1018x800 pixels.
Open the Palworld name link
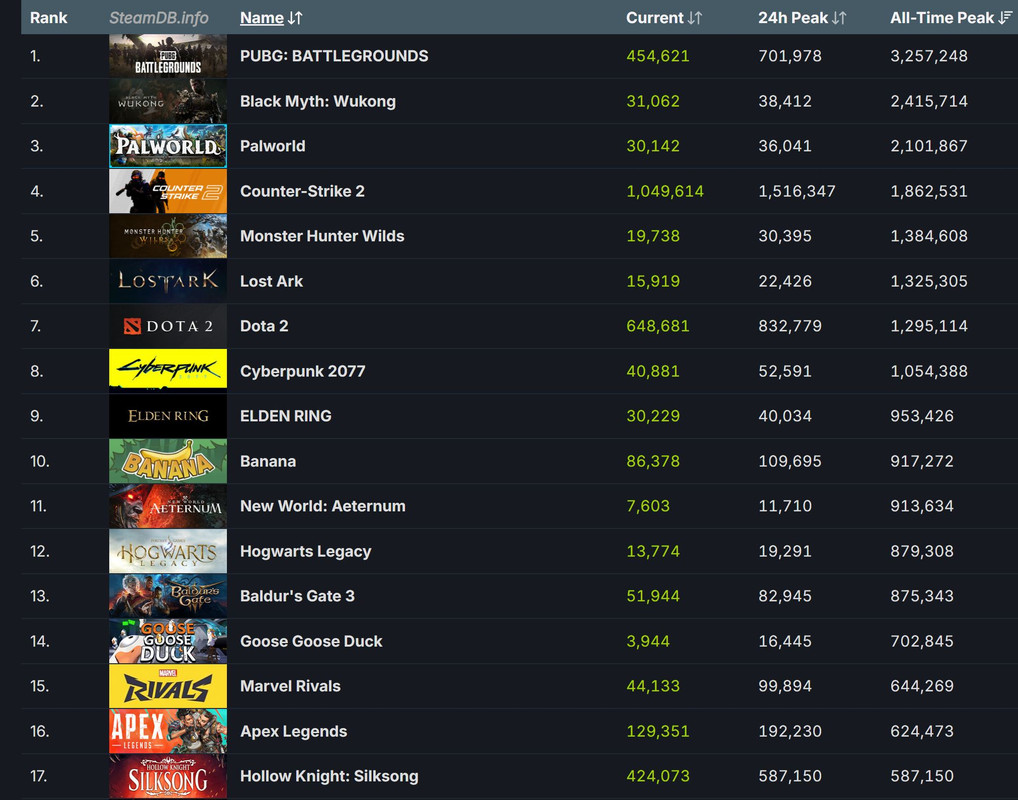[x=273, y=146]
